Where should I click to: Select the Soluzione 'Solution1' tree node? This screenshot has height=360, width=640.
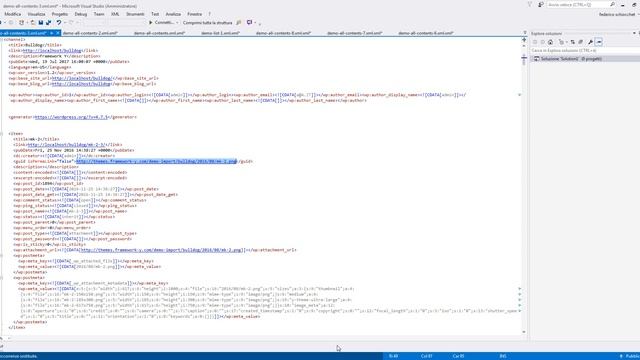tap(571, 59)
